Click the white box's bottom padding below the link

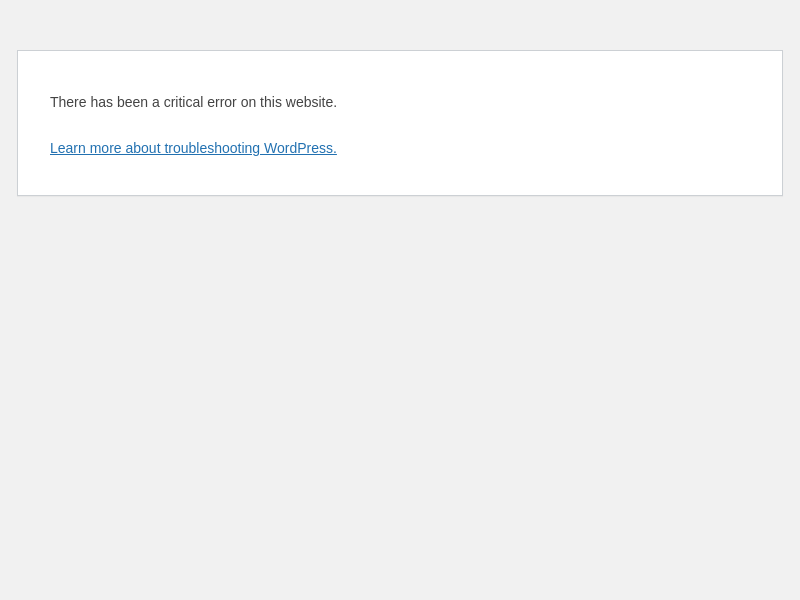pyautogui.click(x=400, y=180)
